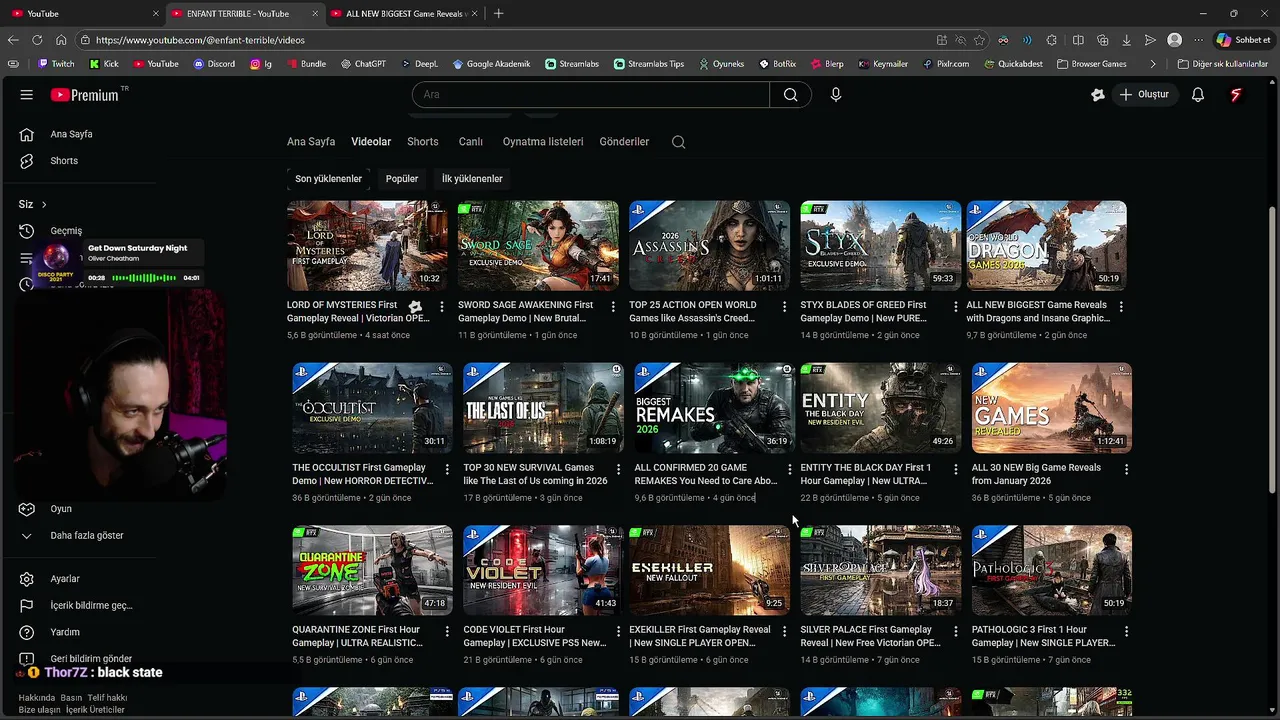Select the Popüler filter chip
The height and width of the screenshot is (720, 1280).
click(402, 179)
